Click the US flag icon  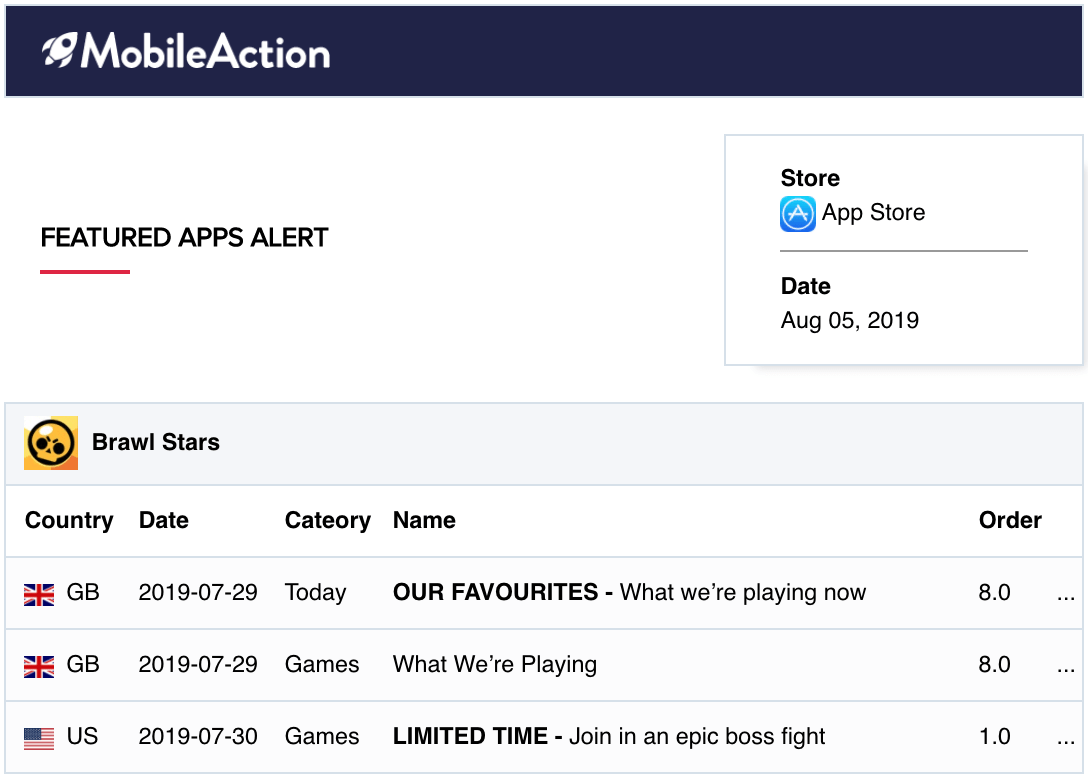click(x=39, y=739)
